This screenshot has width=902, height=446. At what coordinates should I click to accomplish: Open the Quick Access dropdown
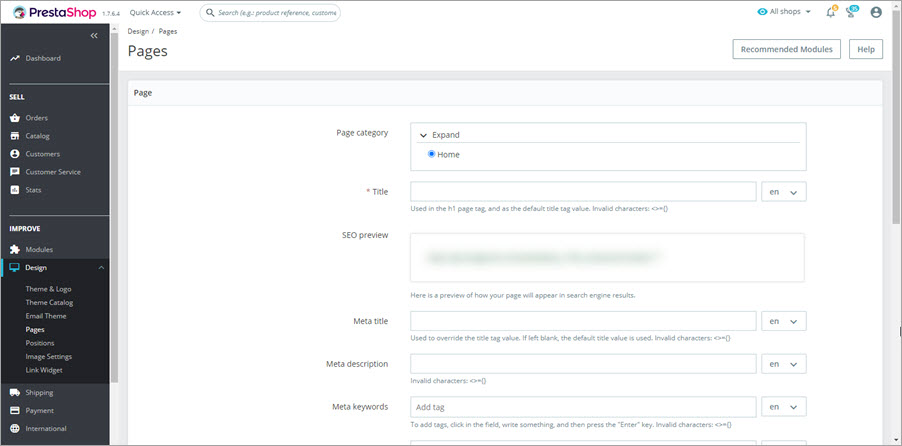[x=155, y=12]
